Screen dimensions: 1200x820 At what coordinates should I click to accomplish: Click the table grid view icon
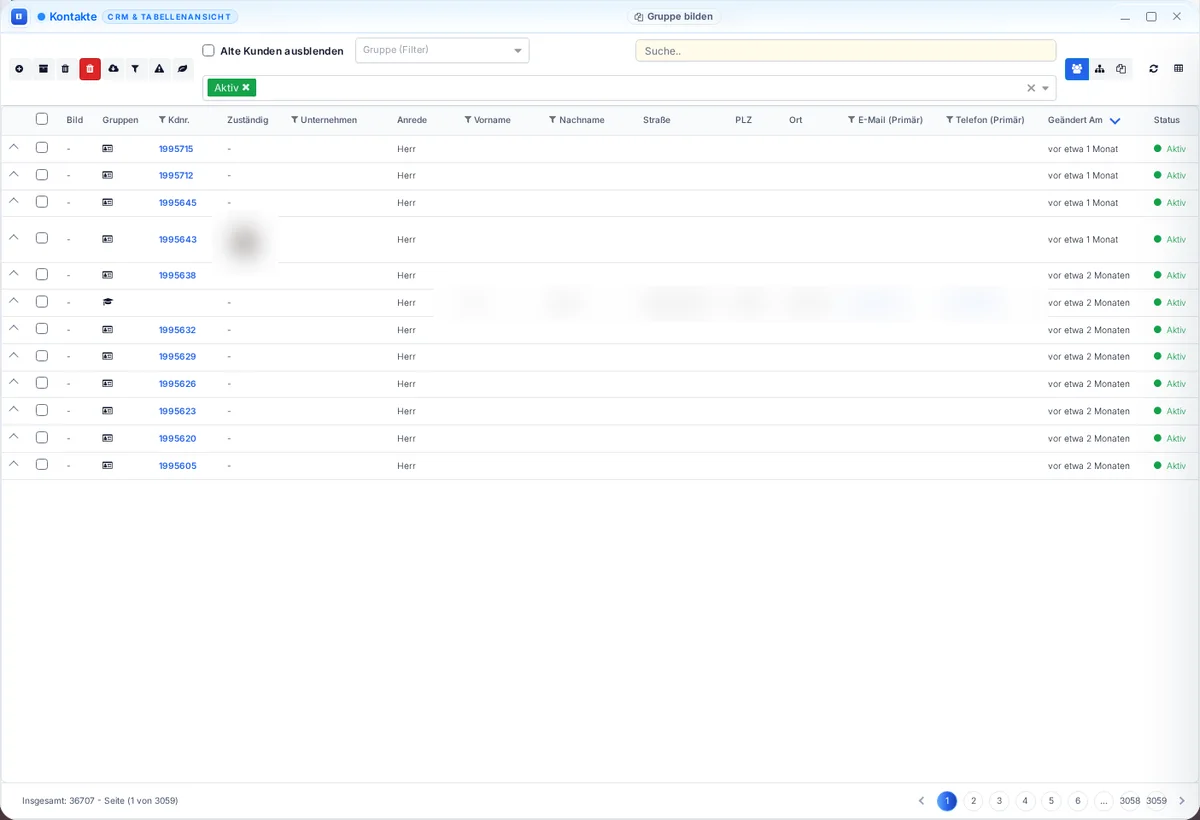coord(1178,69)
